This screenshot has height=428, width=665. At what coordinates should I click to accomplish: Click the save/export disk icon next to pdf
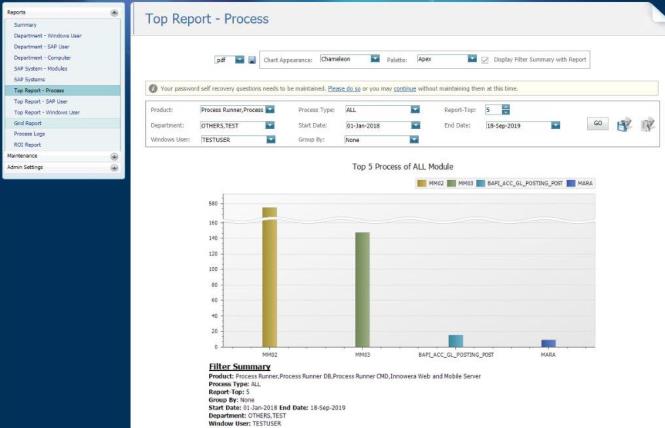(252, 60)
